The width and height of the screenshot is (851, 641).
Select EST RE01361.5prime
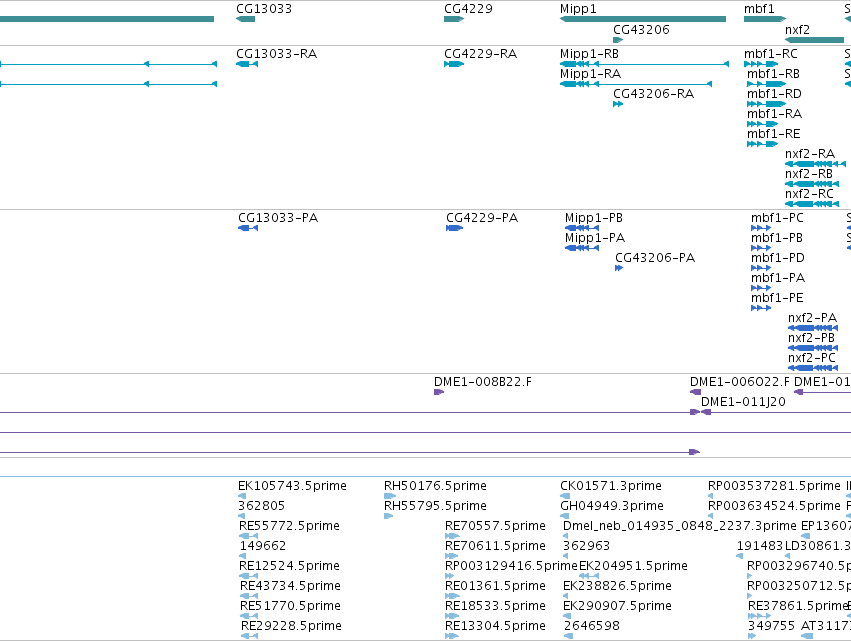point(495,586)
